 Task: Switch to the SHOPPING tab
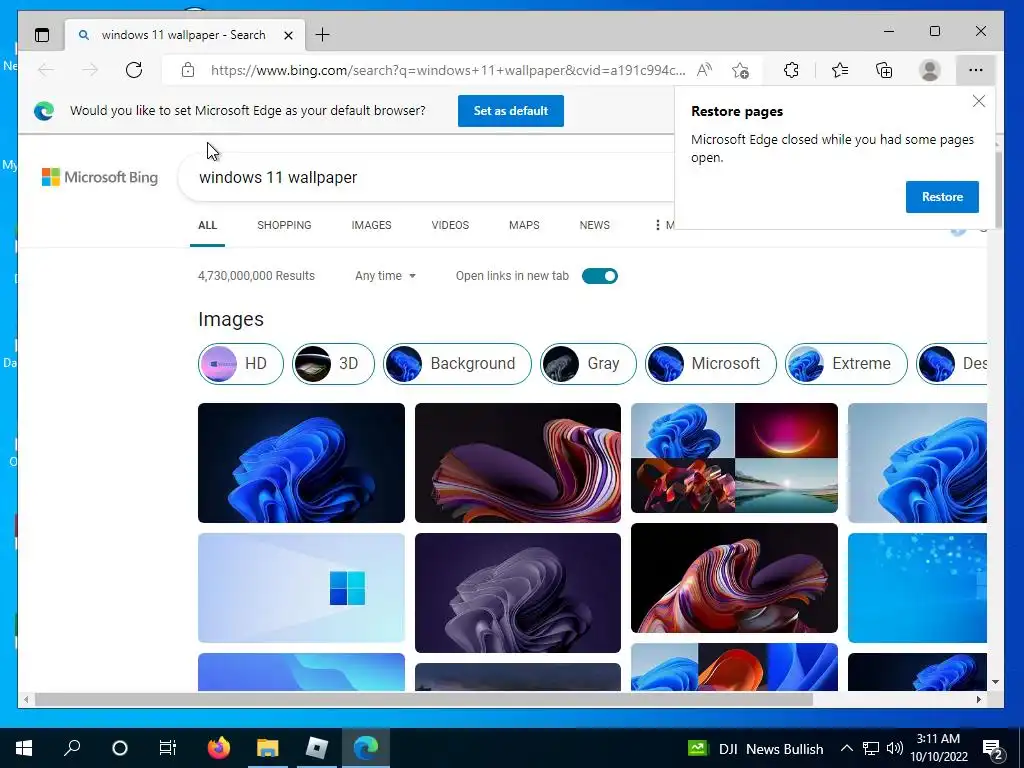tap(284, 225)
